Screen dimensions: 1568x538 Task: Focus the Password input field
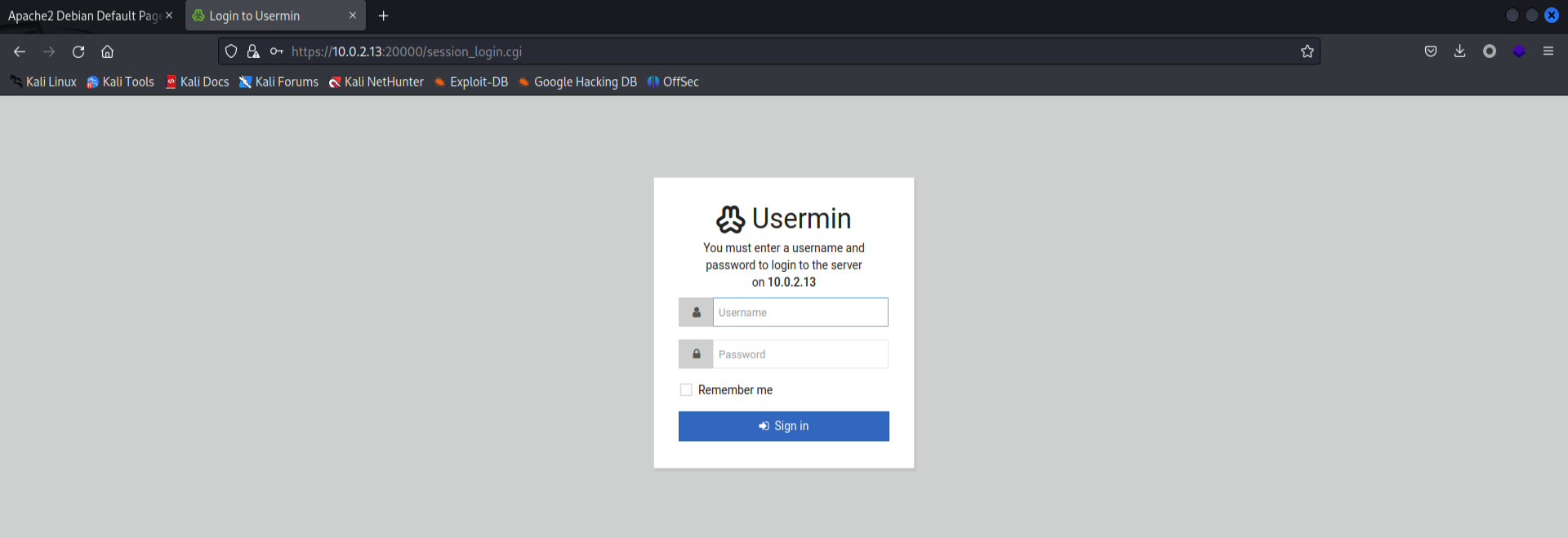(x=800, y=354)
